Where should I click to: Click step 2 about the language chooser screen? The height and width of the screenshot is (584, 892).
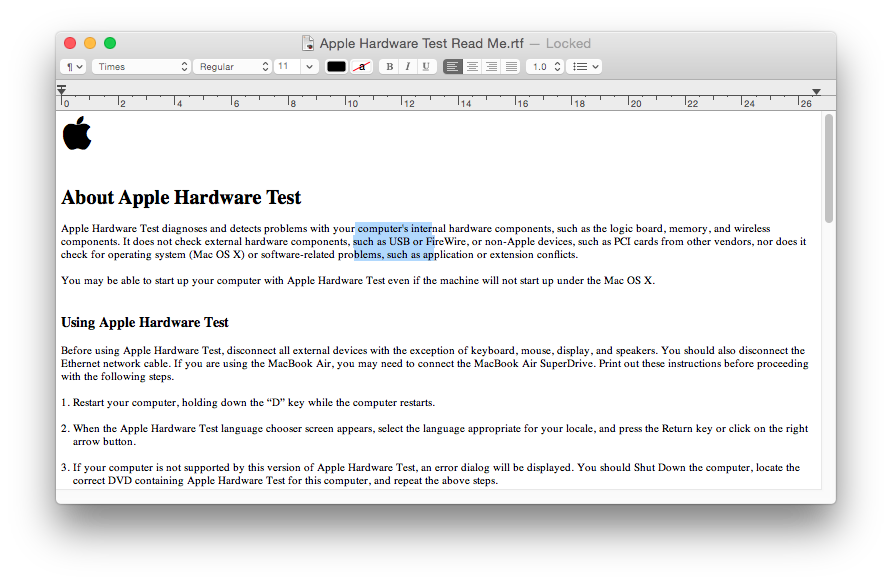(435, 435)
